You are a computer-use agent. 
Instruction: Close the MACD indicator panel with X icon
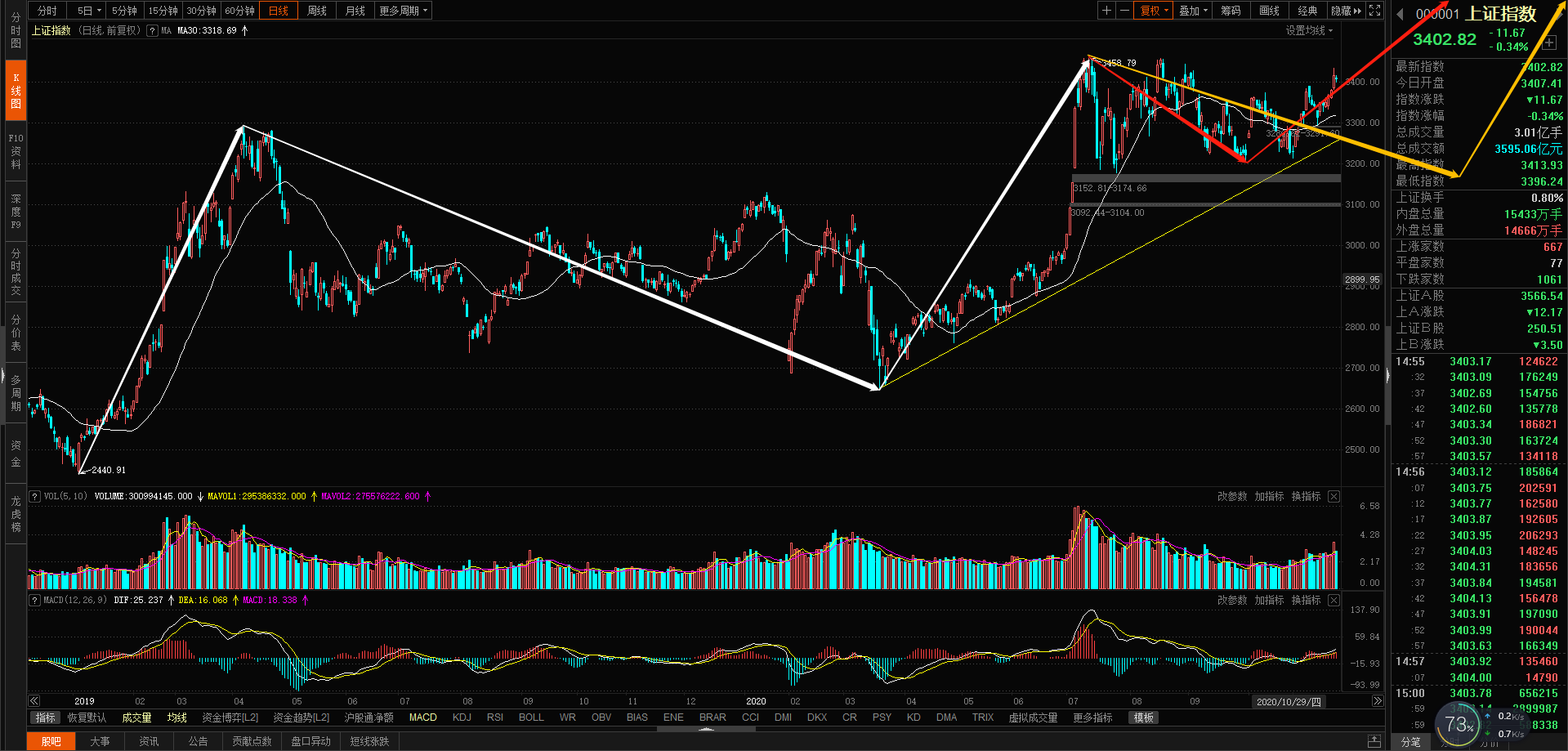tap(1333, 600)
